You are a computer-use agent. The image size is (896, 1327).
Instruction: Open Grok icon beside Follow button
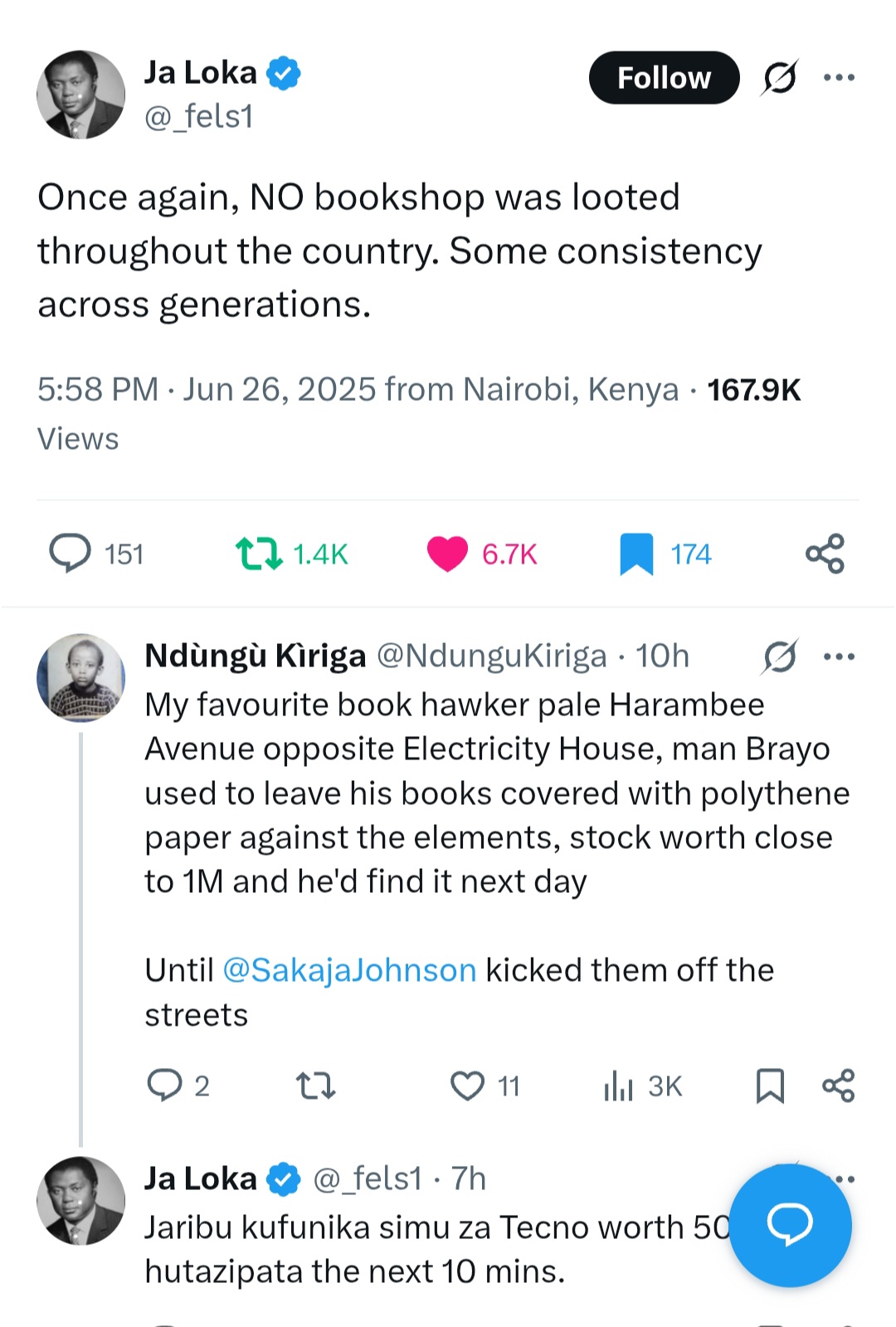pyautogui.click(x=779, y=78)
